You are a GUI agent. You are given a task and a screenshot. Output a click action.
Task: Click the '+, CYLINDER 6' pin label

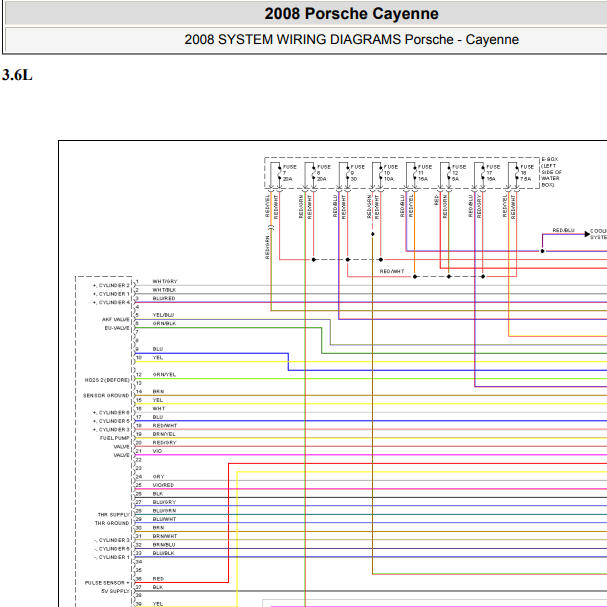(111, 413)
